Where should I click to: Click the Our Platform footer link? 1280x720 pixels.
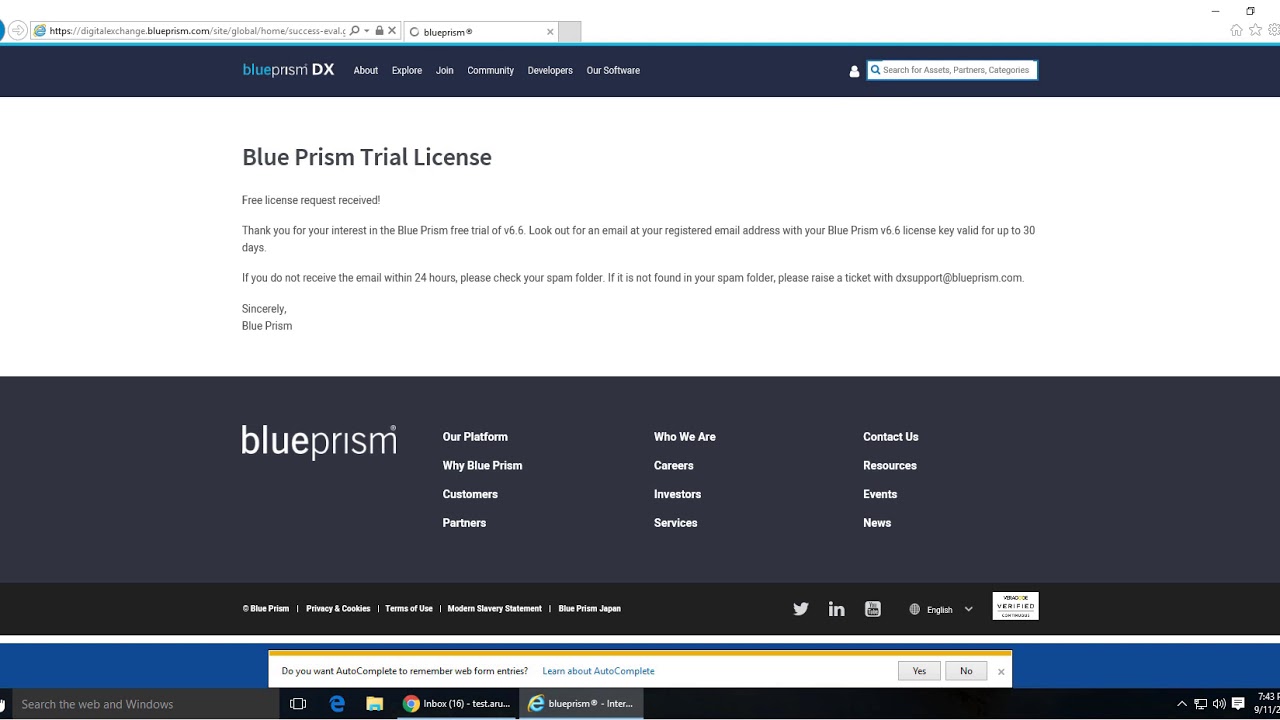coord(475,437)
